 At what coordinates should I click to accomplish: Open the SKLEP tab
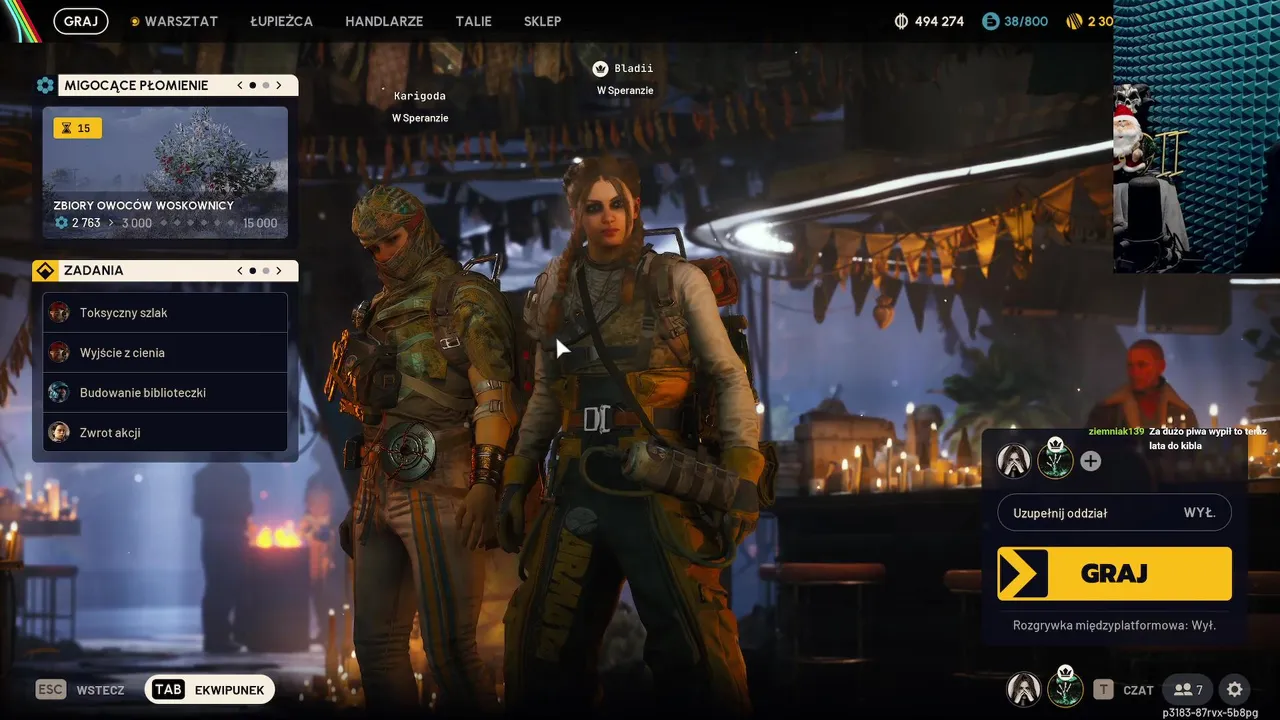[x=542, y=21]
